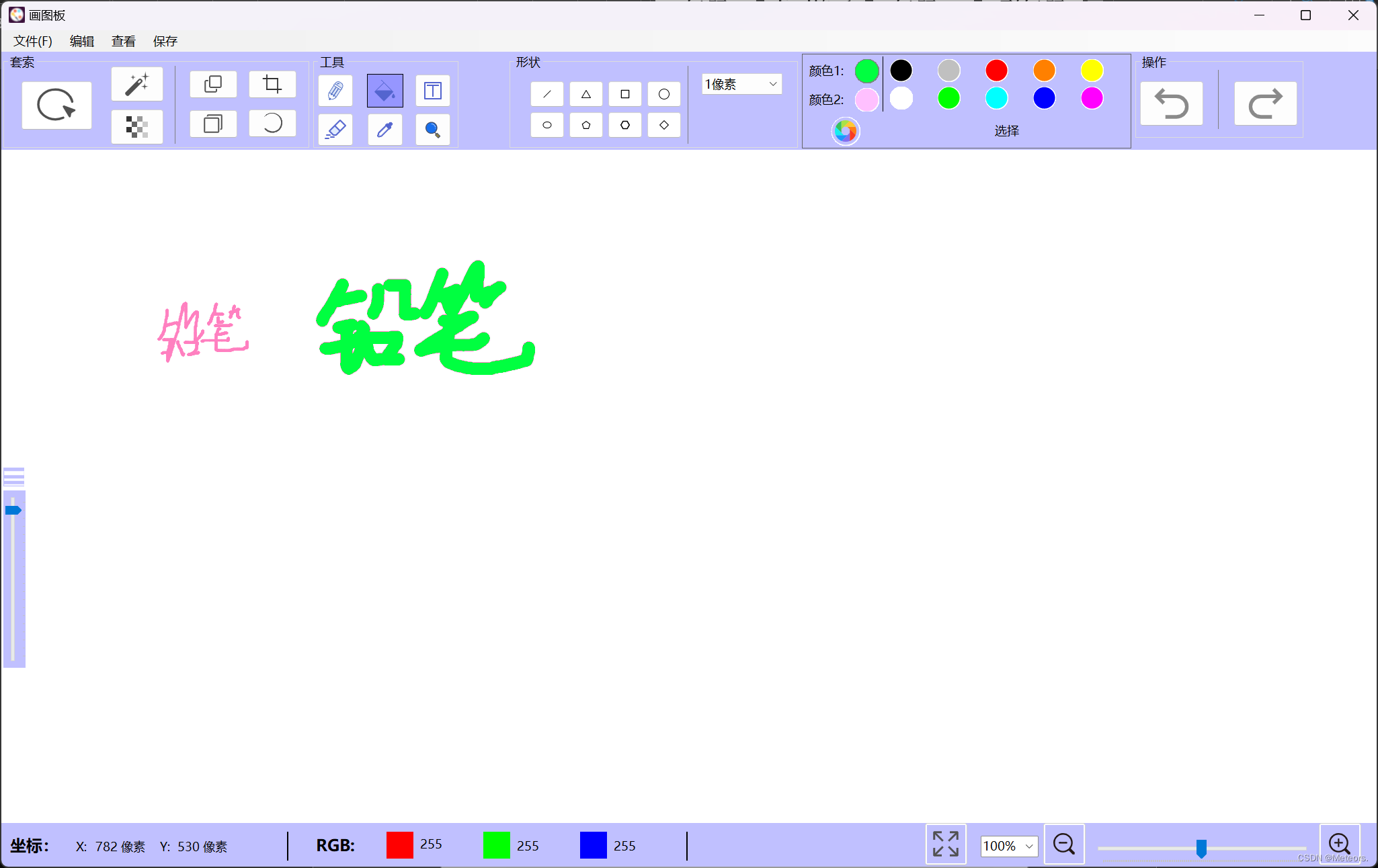Open the 1像素 line width dropdown
The width and height of the screenshot is (1378, 868).
[x=741, y=84]
